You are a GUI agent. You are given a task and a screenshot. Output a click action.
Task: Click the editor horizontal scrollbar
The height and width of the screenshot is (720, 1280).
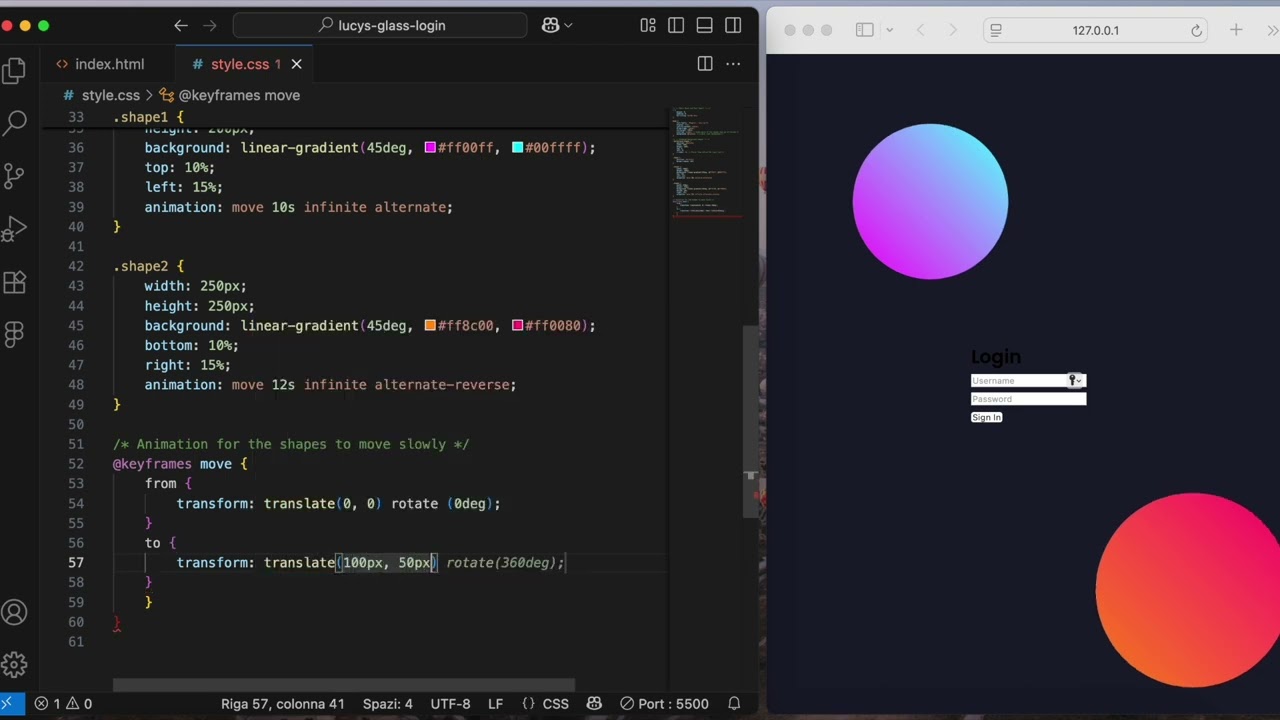tap(343, 686)
